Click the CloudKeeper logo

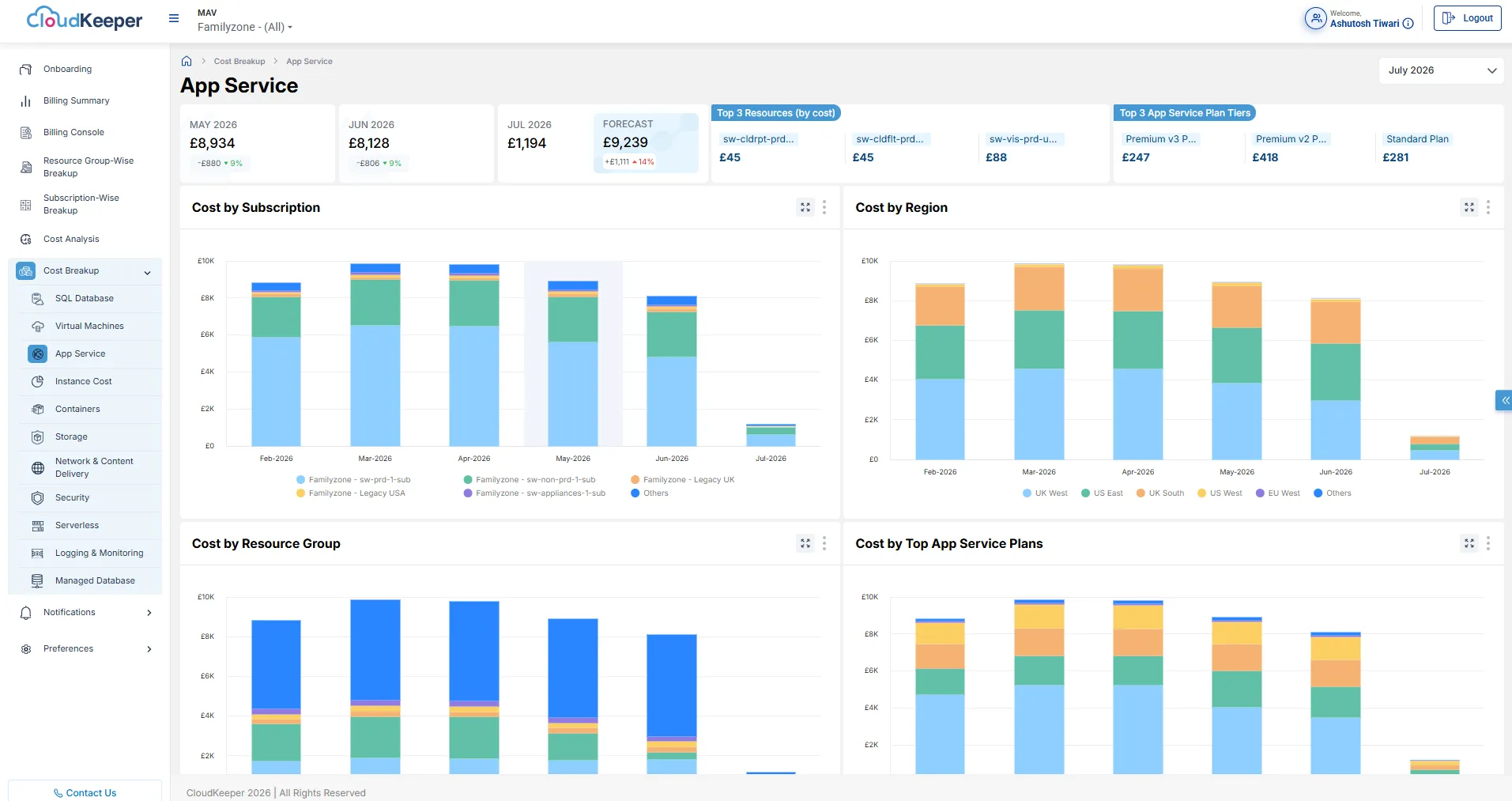(84, 18)
